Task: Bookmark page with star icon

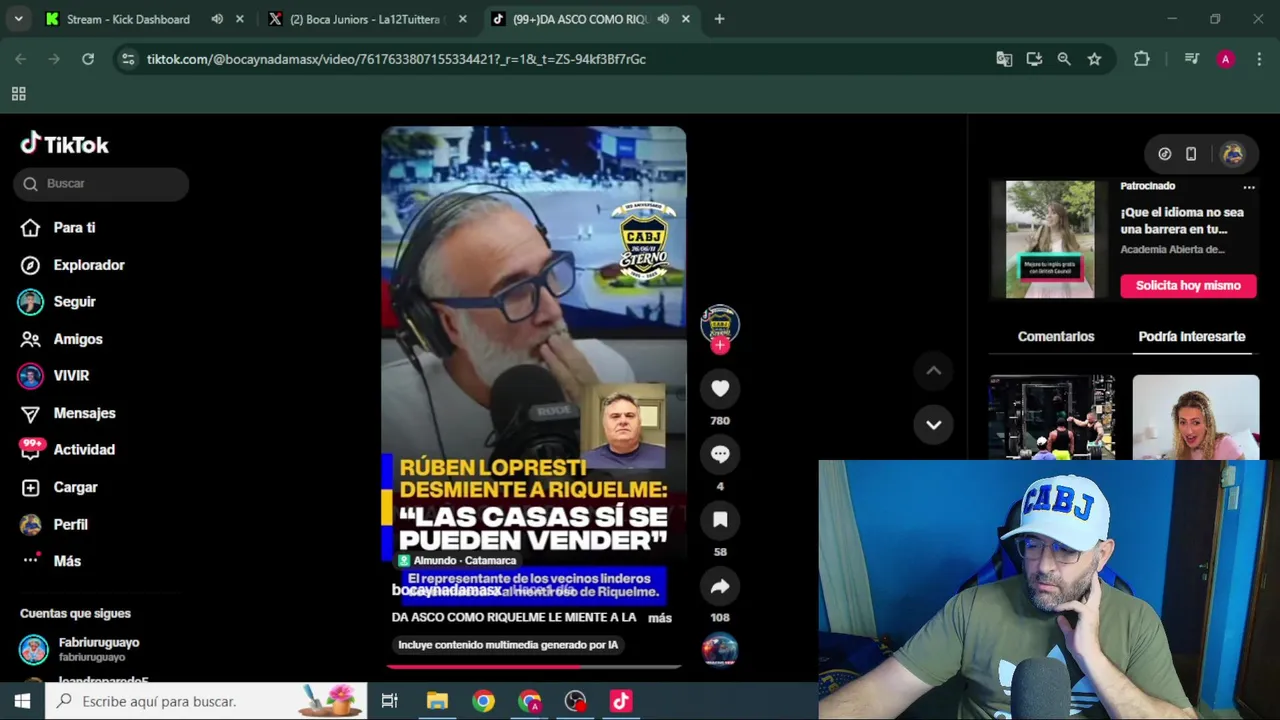Action: pos(1094,59)
